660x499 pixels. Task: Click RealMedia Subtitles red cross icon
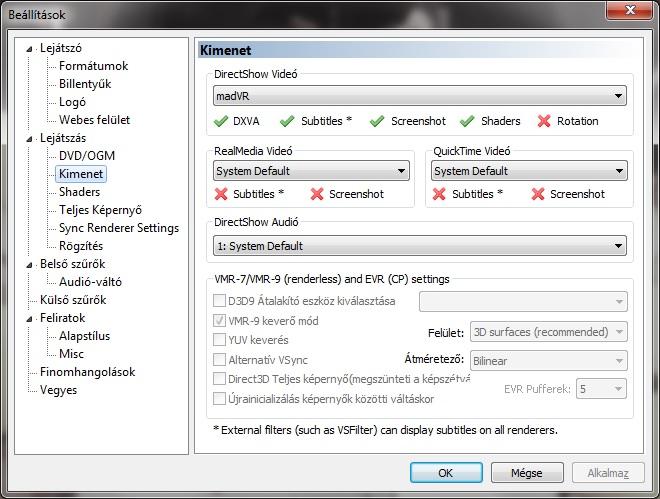221,194
